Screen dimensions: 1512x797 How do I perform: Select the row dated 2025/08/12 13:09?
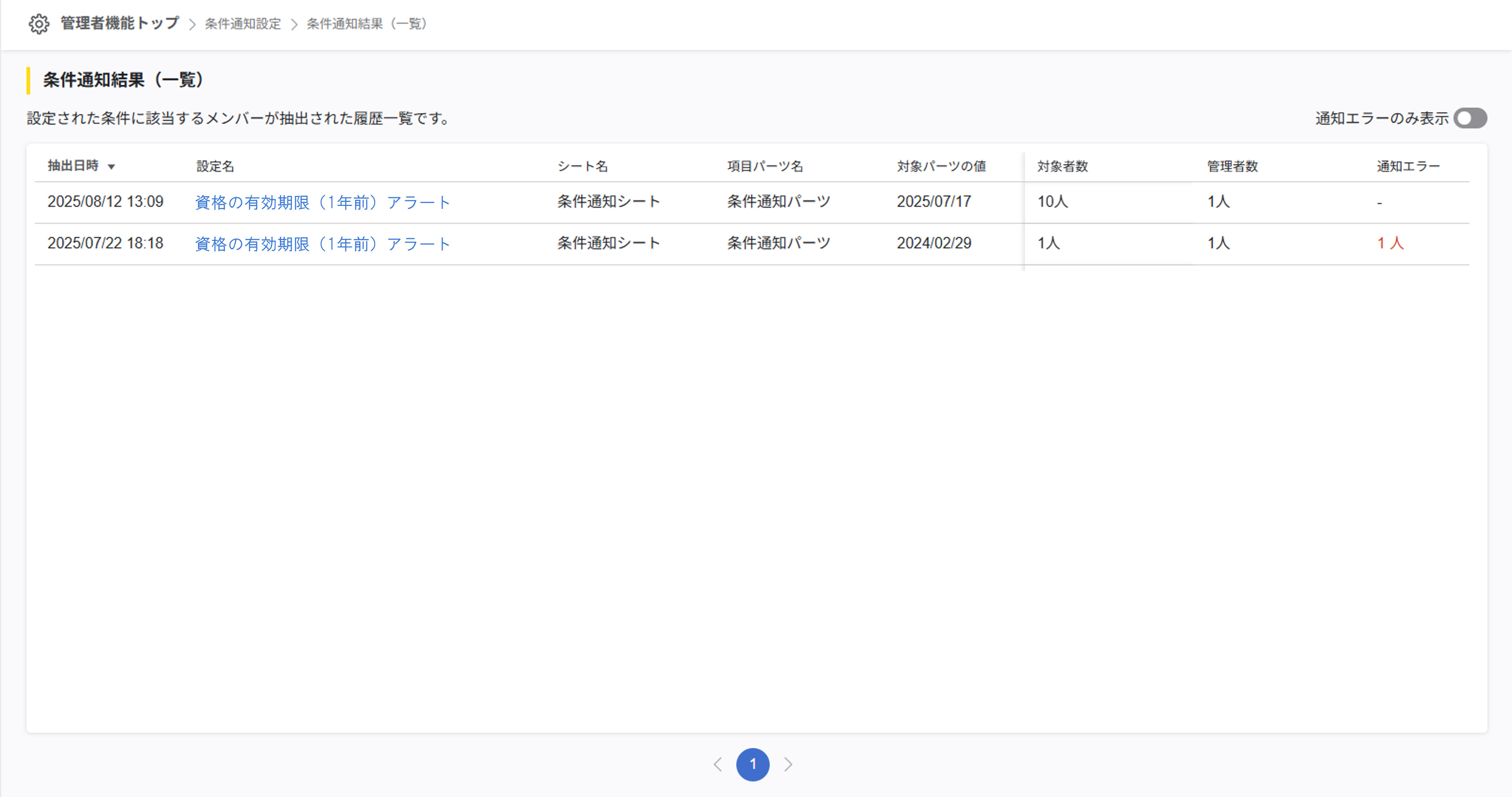(x=105, y=202)
